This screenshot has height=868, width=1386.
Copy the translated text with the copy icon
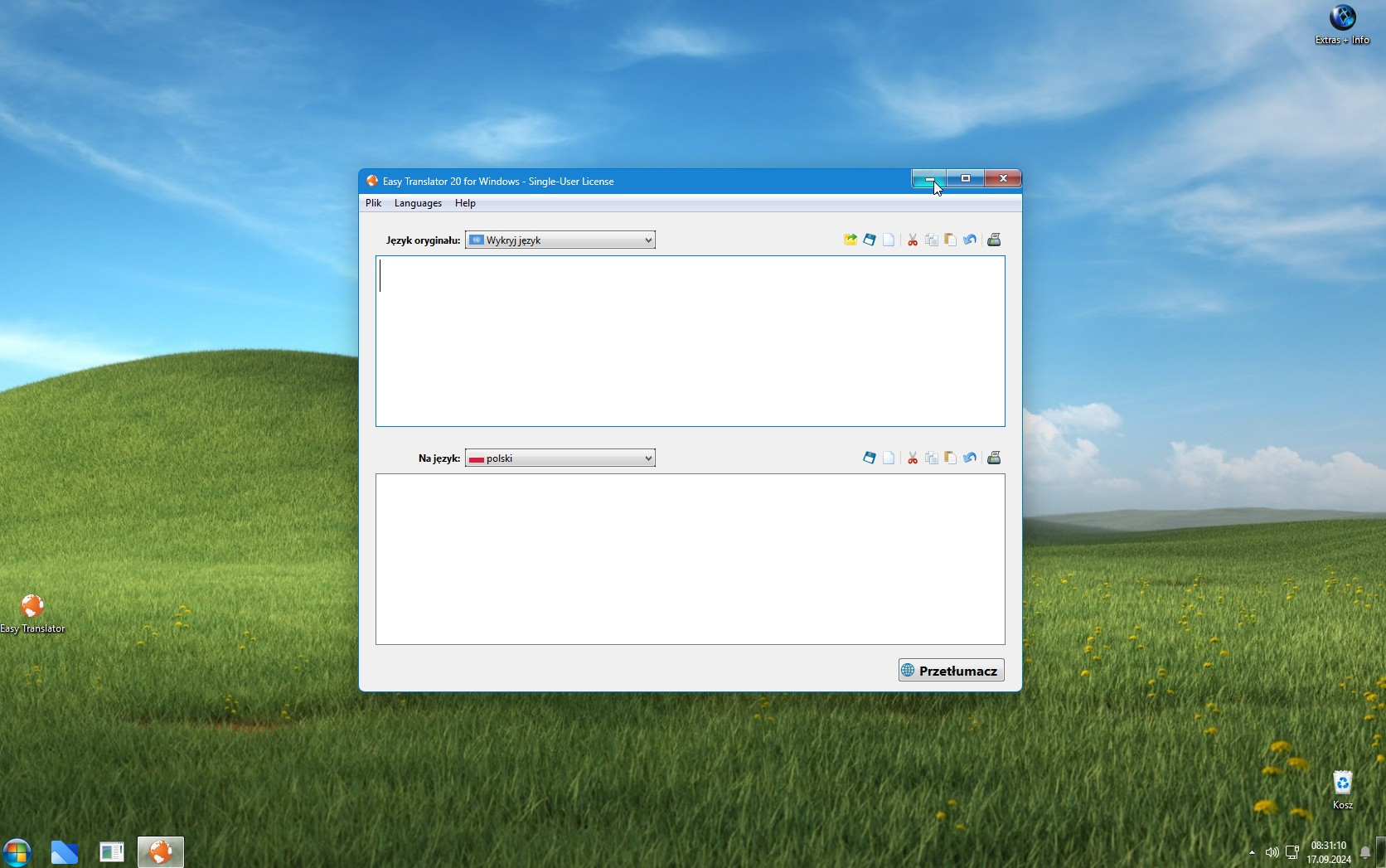click(932, 458)
